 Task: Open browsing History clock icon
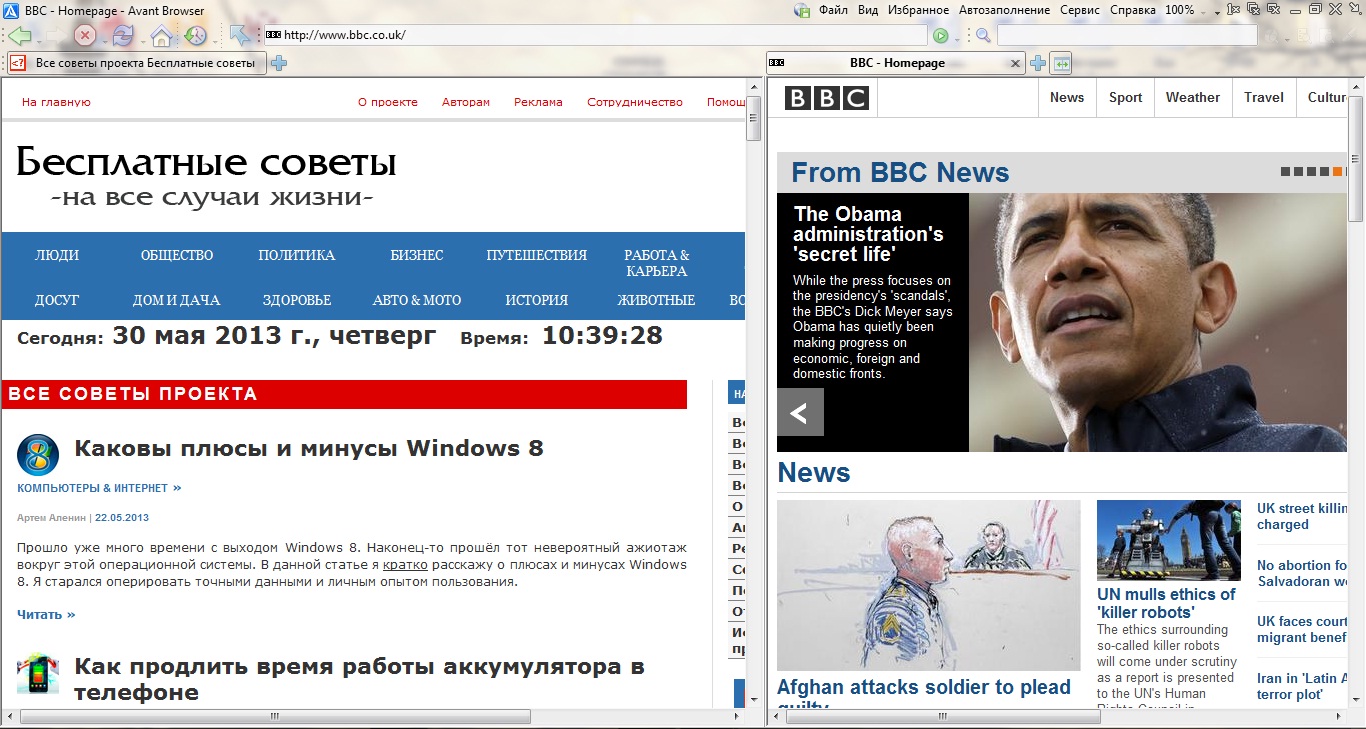pos(194,36)
